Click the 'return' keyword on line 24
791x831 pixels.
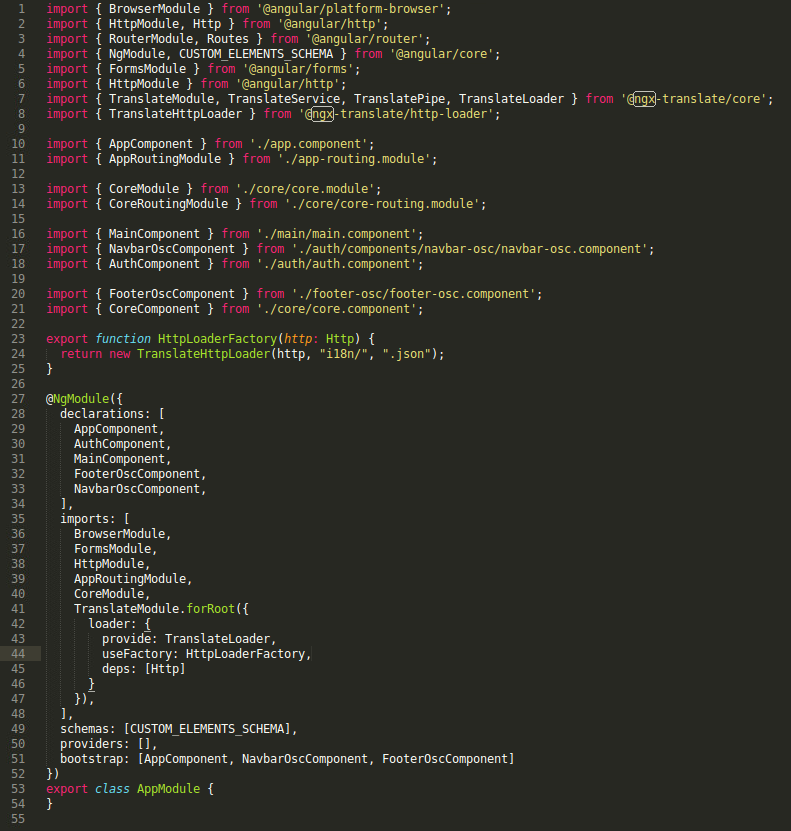[x=81, y=353]
